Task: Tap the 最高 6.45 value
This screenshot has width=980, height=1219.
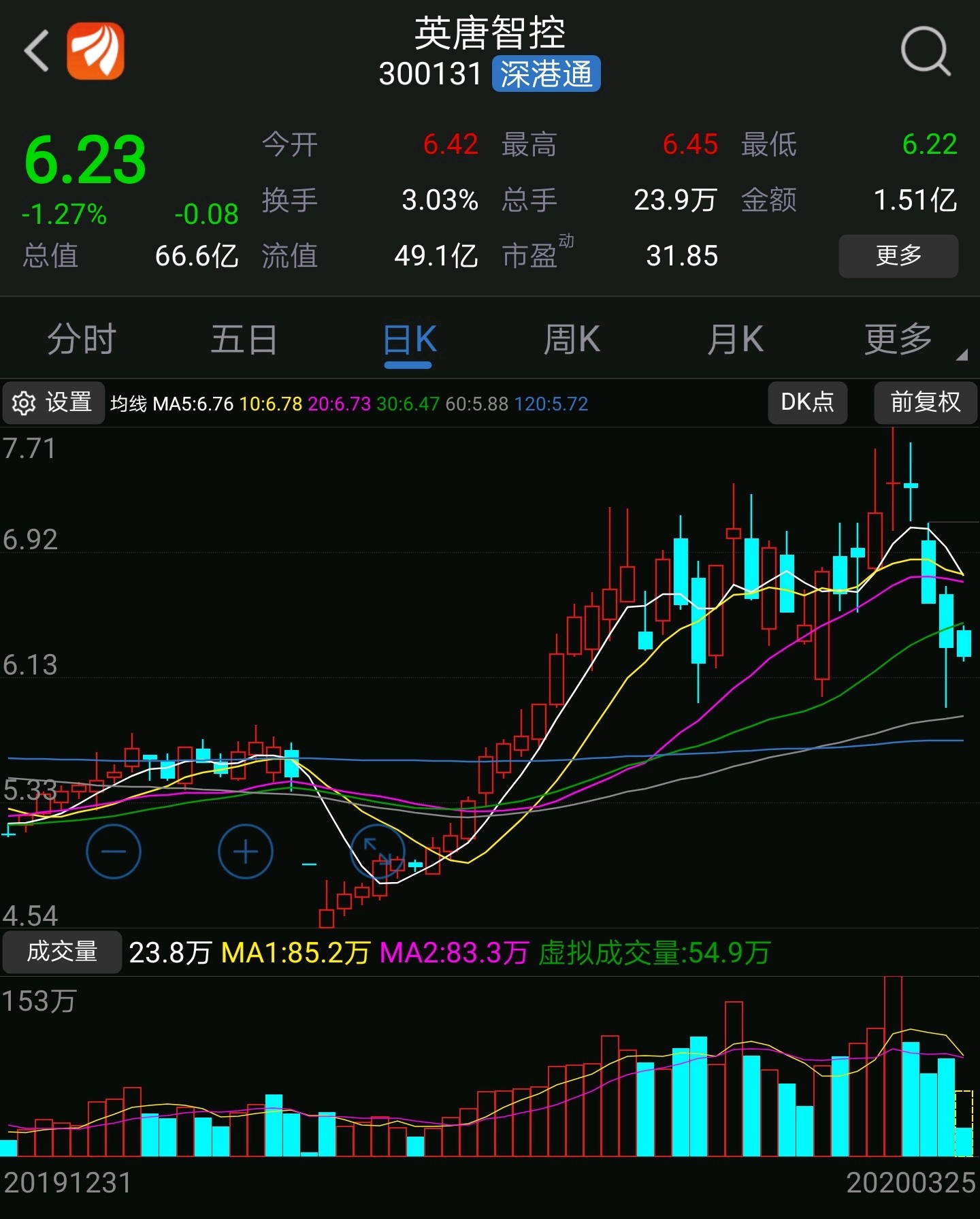Action: click(690, 144)
